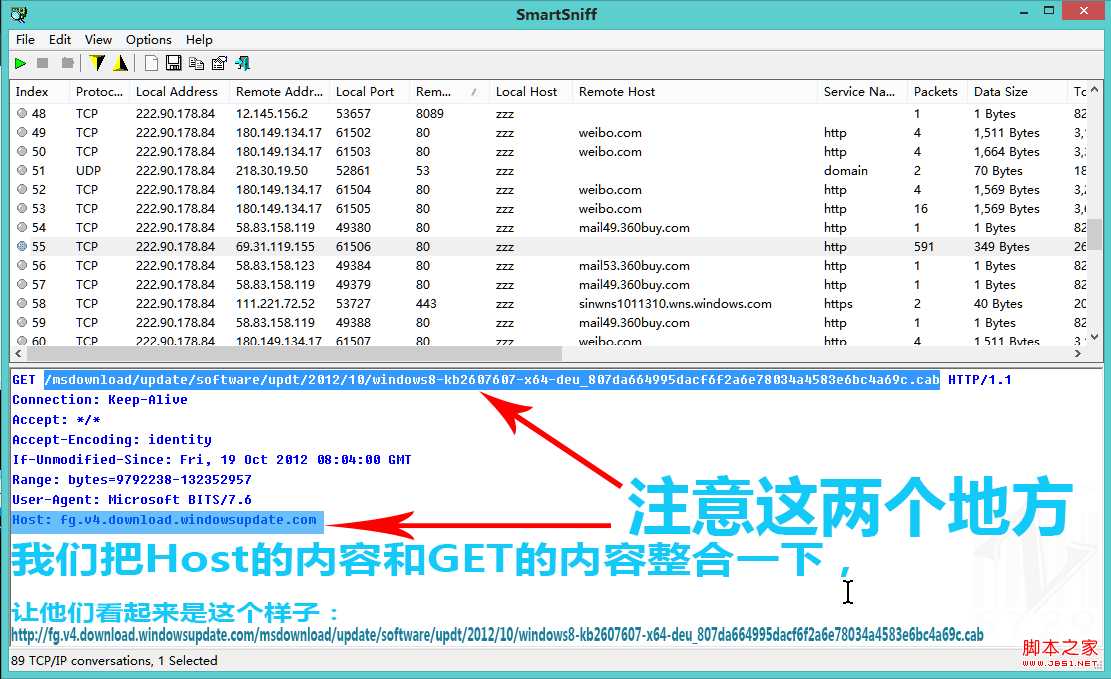The image size is (1111, 679).
Task: Open the View menu
Action: click(x=98, y=40)
